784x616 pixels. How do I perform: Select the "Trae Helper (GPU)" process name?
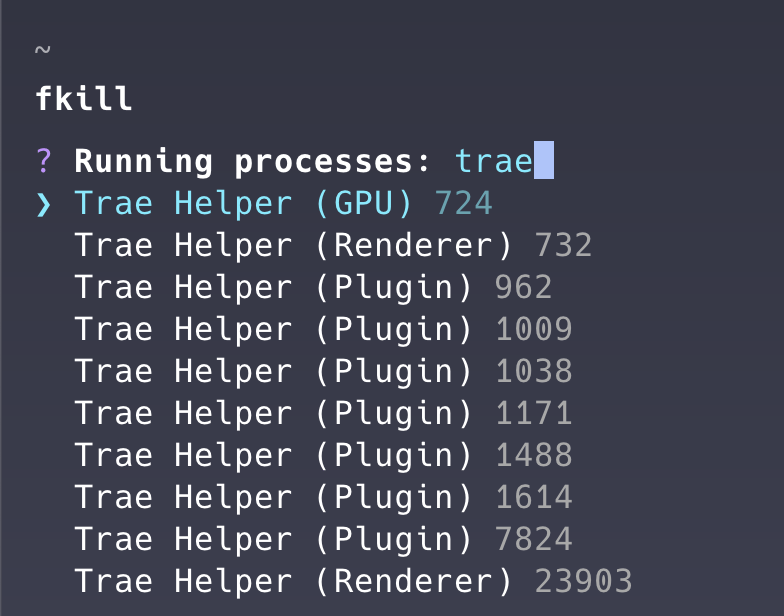click(243, 204)
